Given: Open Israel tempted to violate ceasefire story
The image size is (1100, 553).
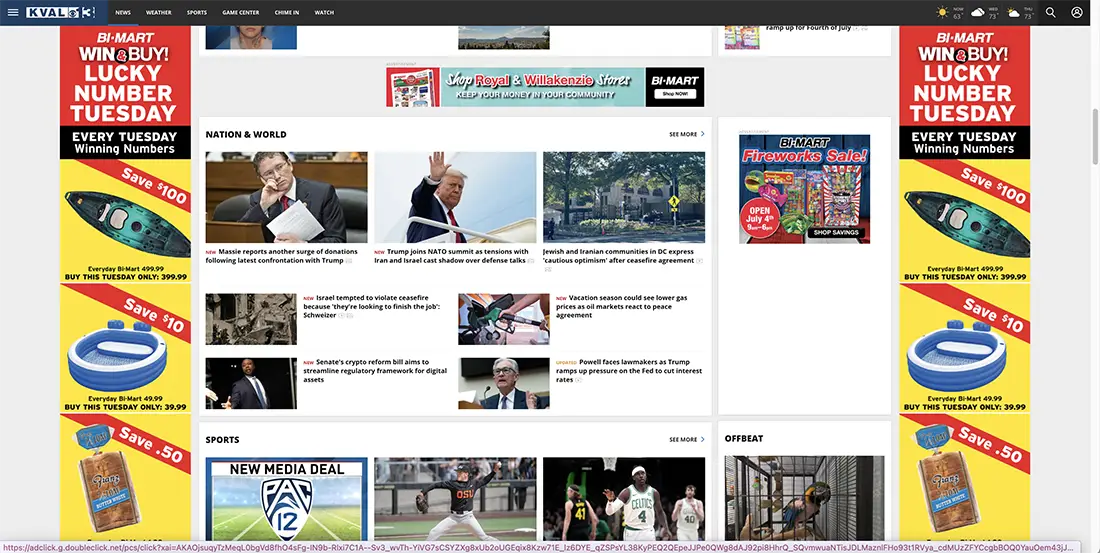Looking at the screenshot, I should (x=372, y=307).
